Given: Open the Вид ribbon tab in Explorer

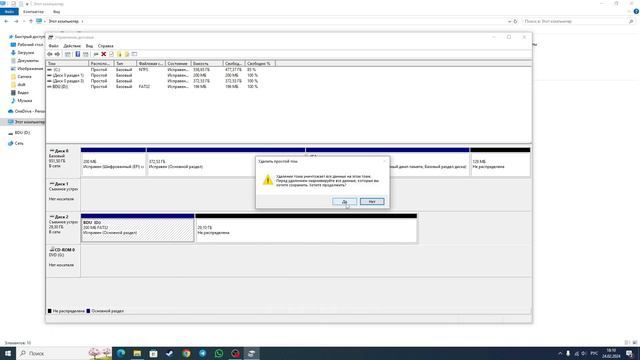Looking at the screenshot, I should [x=56, y=11].
